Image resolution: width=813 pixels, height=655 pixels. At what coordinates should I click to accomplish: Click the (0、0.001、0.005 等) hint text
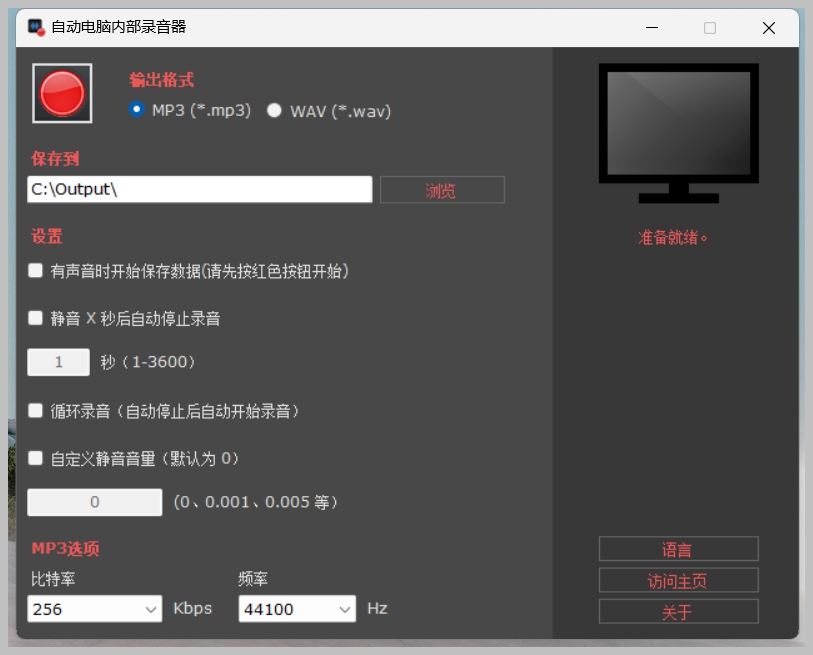[256, 502]
